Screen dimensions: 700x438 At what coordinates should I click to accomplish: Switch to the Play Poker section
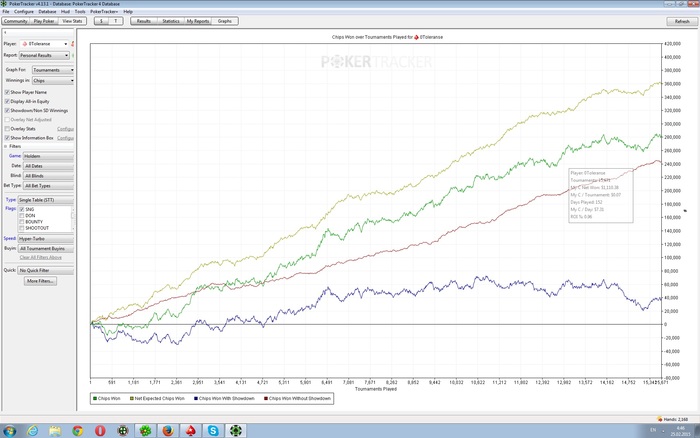point(44,21)
